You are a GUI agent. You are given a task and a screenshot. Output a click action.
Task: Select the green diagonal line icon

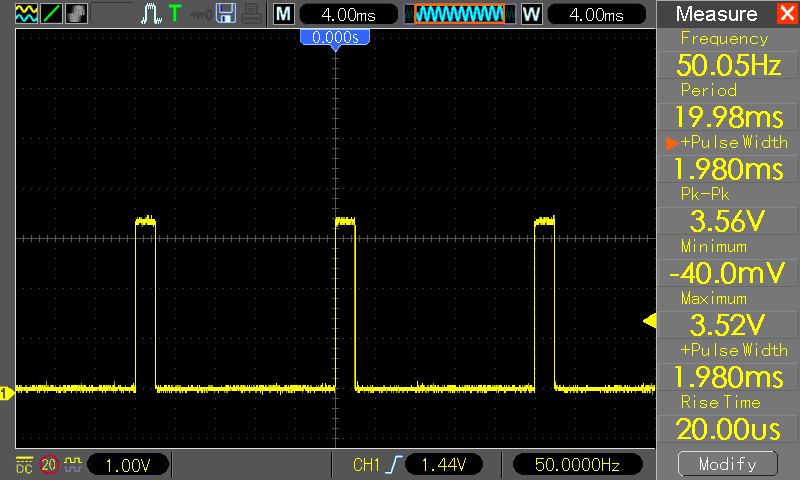(50, 14)
